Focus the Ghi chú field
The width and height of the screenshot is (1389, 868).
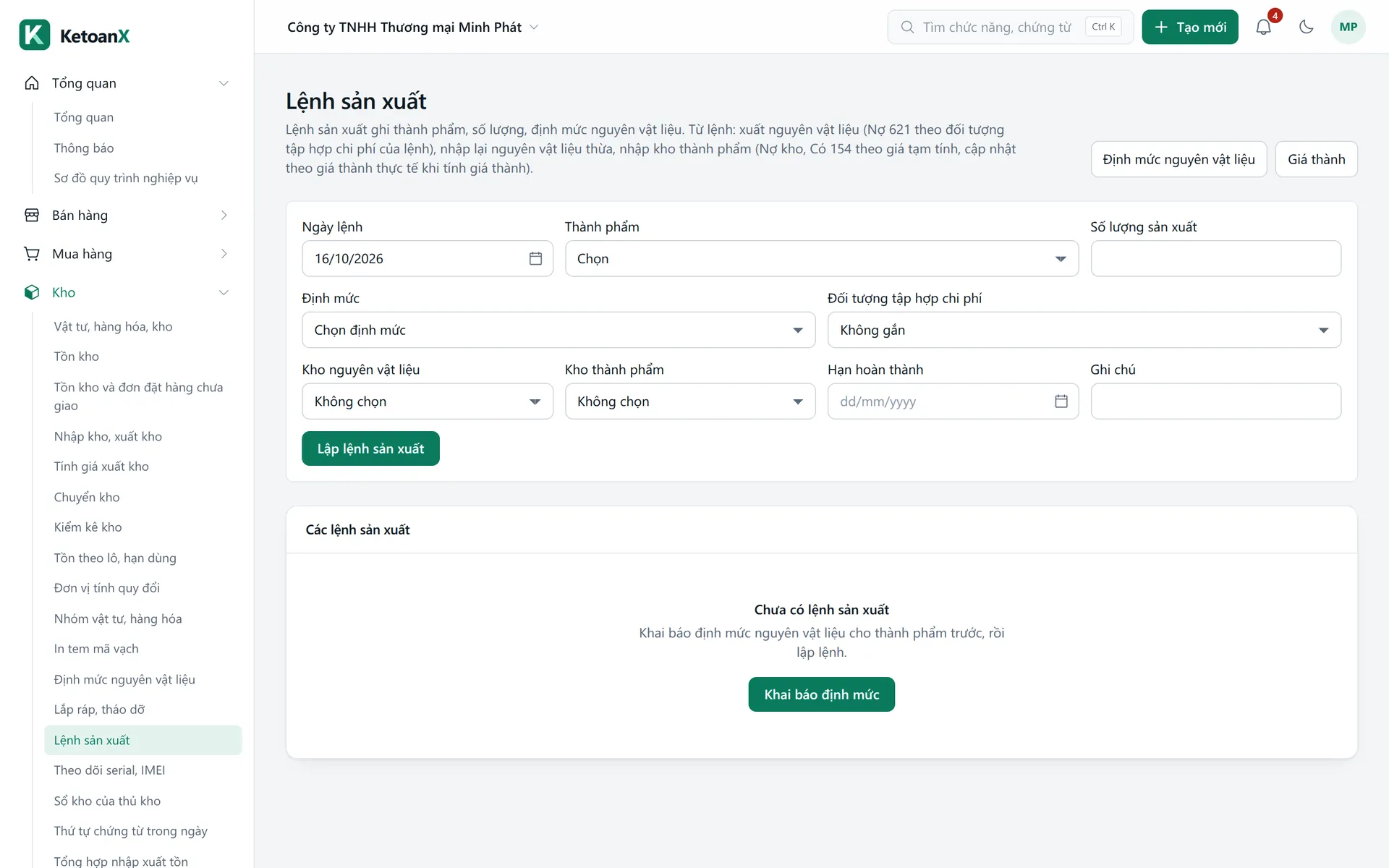1215,401
